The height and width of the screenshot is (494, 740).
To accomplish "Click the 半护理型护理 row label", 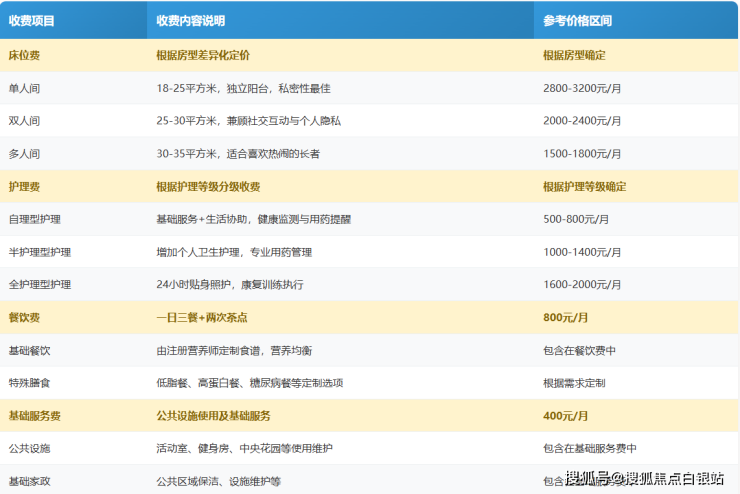I will [40, 252].
